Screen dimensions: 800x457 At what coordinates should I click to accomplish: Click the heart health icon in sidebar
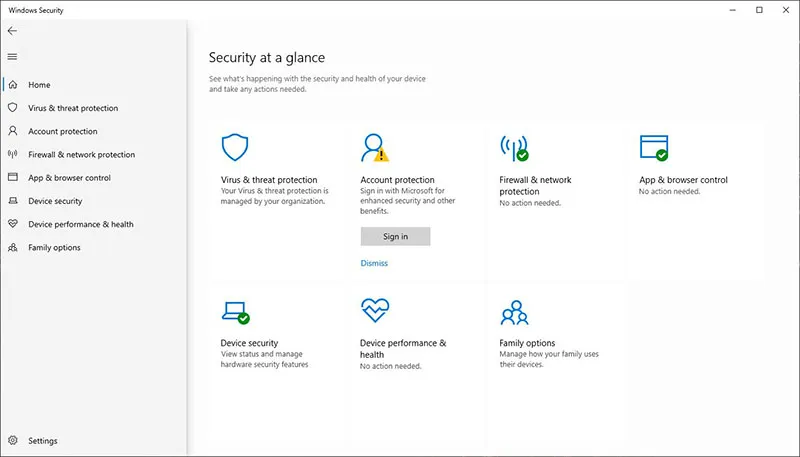[13, 224]
